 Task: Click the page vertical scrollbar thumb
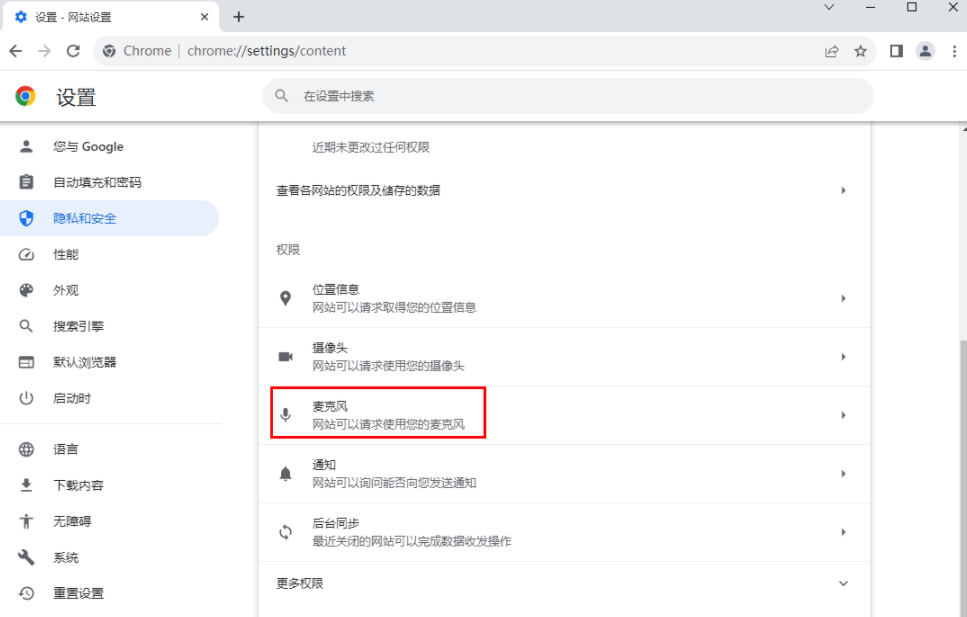pos(963,478)
